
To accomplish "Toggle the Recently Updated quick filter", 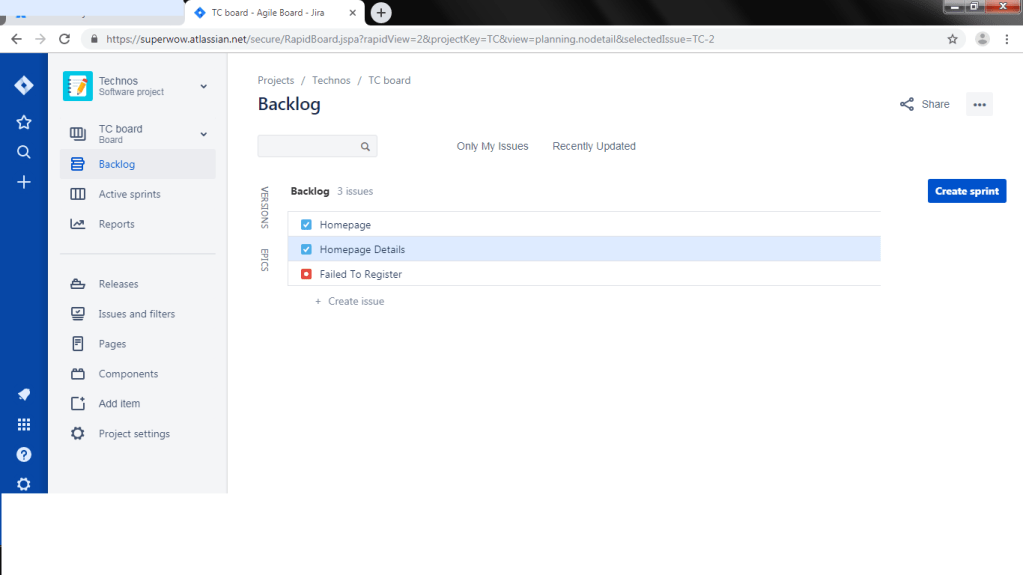I will pyautogui.click(x=594, y=146).
